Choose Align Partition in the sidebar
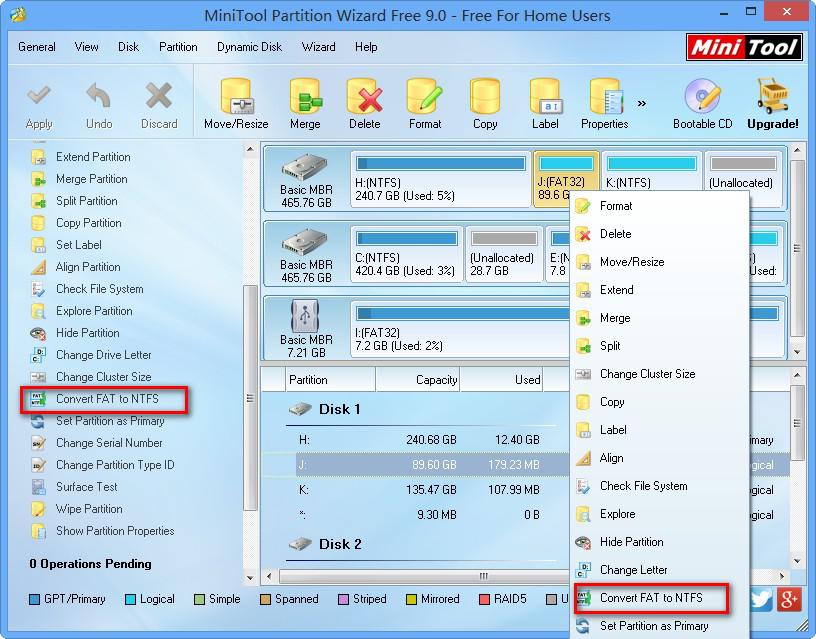Viewport: 816px width, 639px height. point(75,267)
